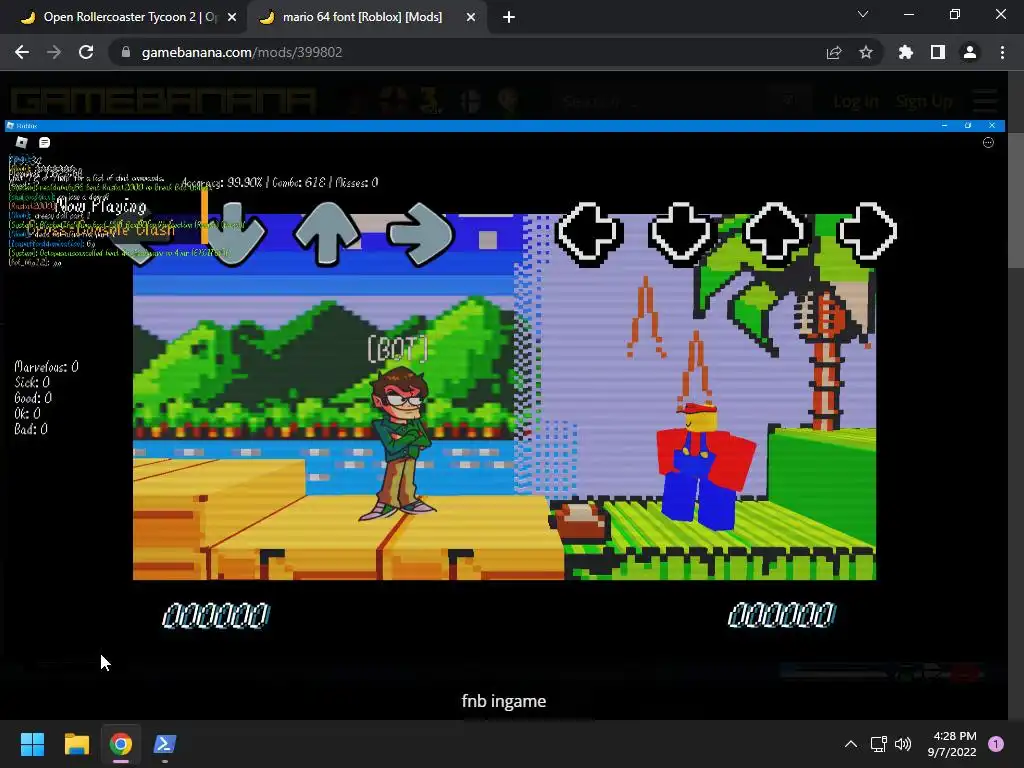The height and width of the screenshot is (768, 1024).
Task: Open PowerShell from the taskbar
Action: click(x=165, y=744)
